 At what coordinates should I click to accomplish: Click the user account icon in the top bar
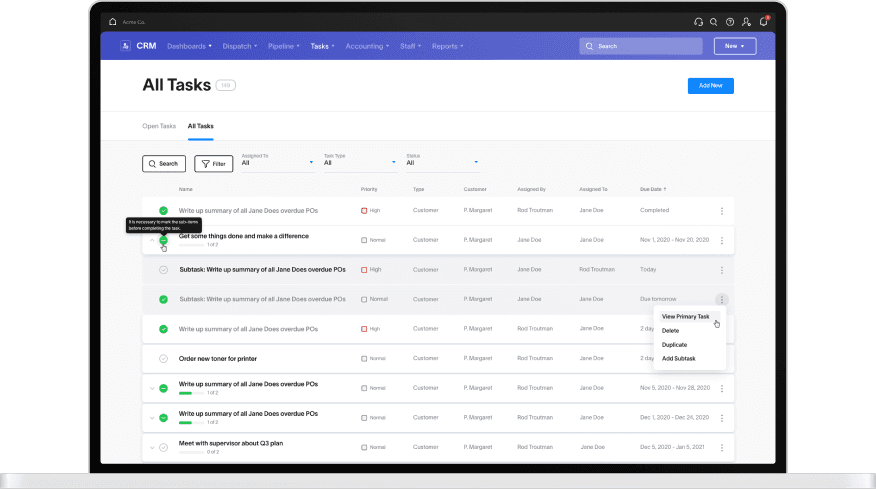746,22
